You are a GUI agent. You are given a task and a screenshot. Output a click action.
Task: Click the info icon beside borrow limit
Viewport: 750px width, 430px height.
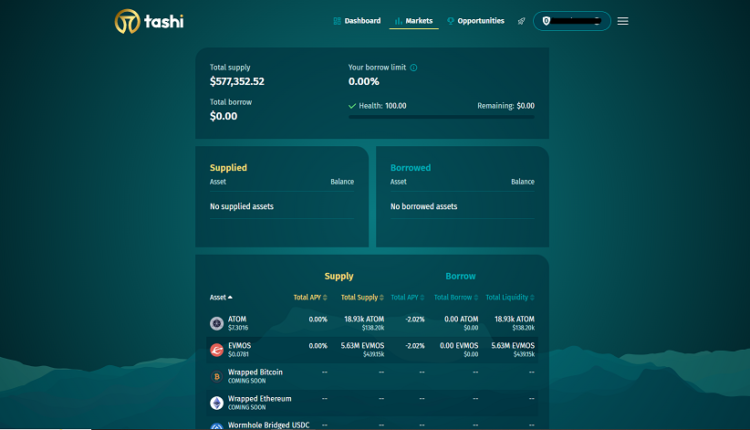(x=414, y=68)
